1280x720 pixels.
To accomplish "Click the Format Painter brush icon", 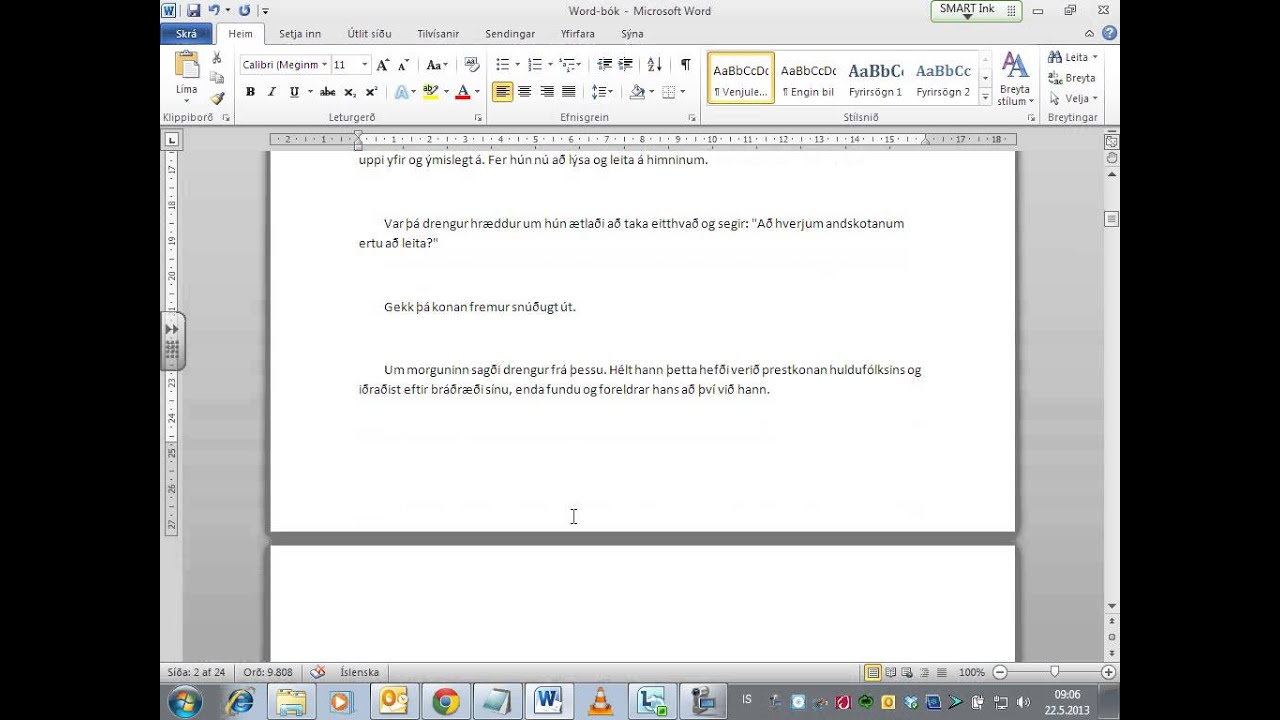I will [x=217, y=98].
